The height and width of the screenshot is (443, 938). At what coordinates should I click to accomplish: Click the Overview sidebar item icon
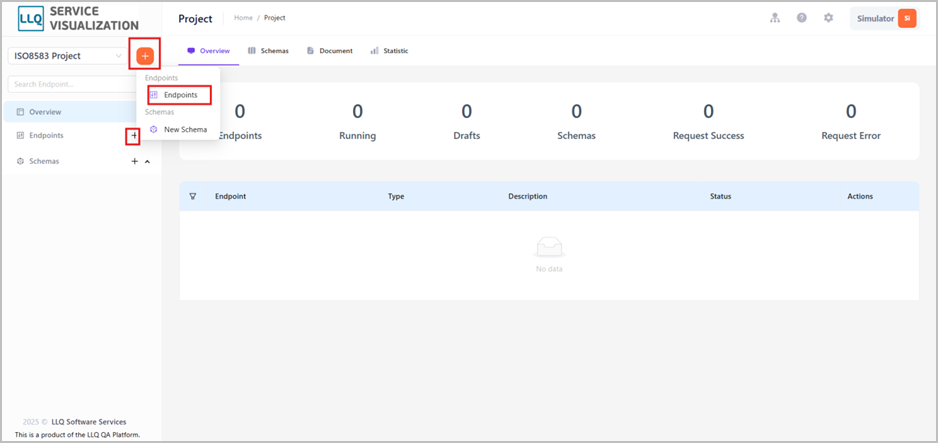(x=20, y=112)
